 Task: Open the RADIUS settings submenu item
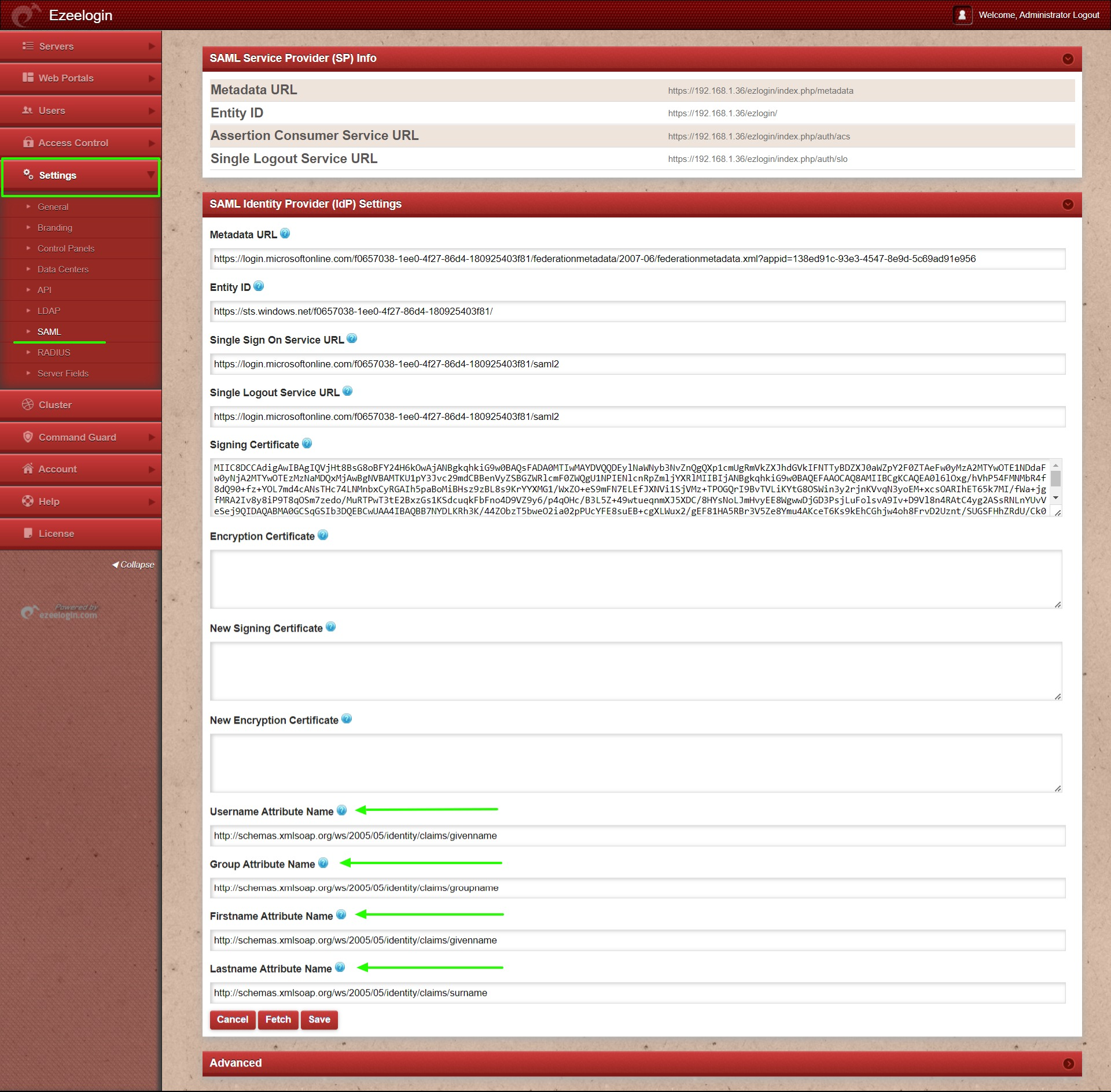(54, 352)
